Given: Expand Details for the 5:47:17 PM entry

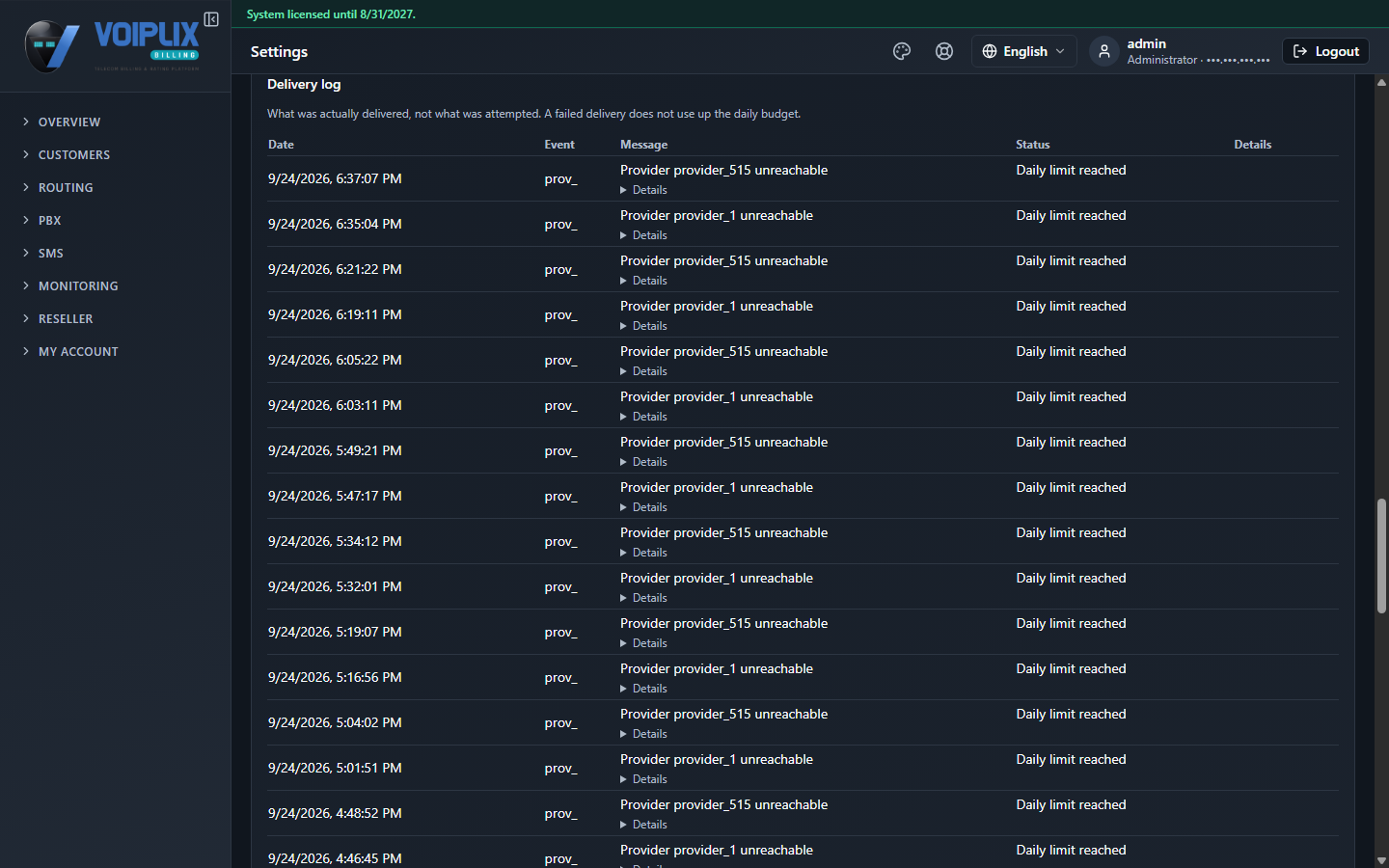Looking at the screenshot, I should (x=643, y=507).
